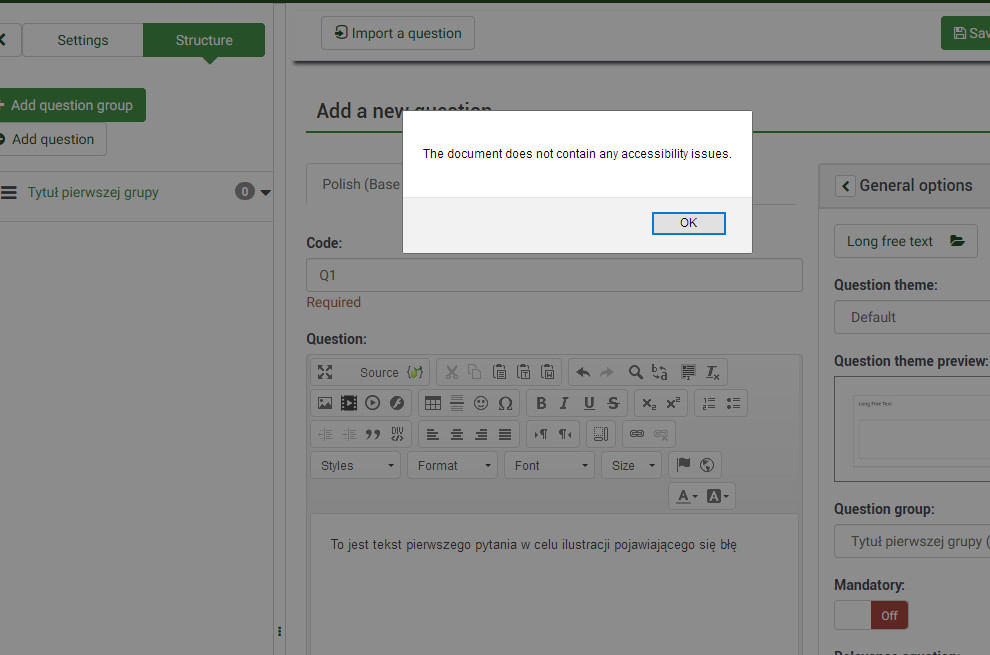
Task: Copy the selection using the copy icon
Action: [x=475, y=372]
